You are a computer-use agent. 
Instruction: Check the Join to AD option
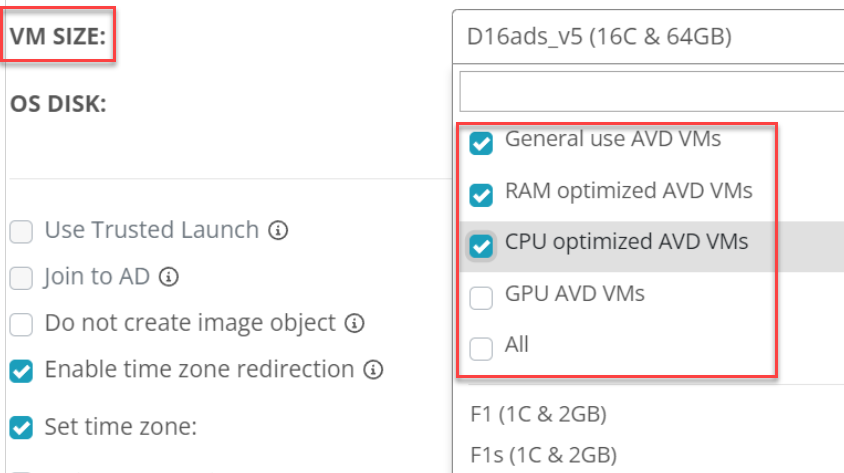[x=21, y=278]
